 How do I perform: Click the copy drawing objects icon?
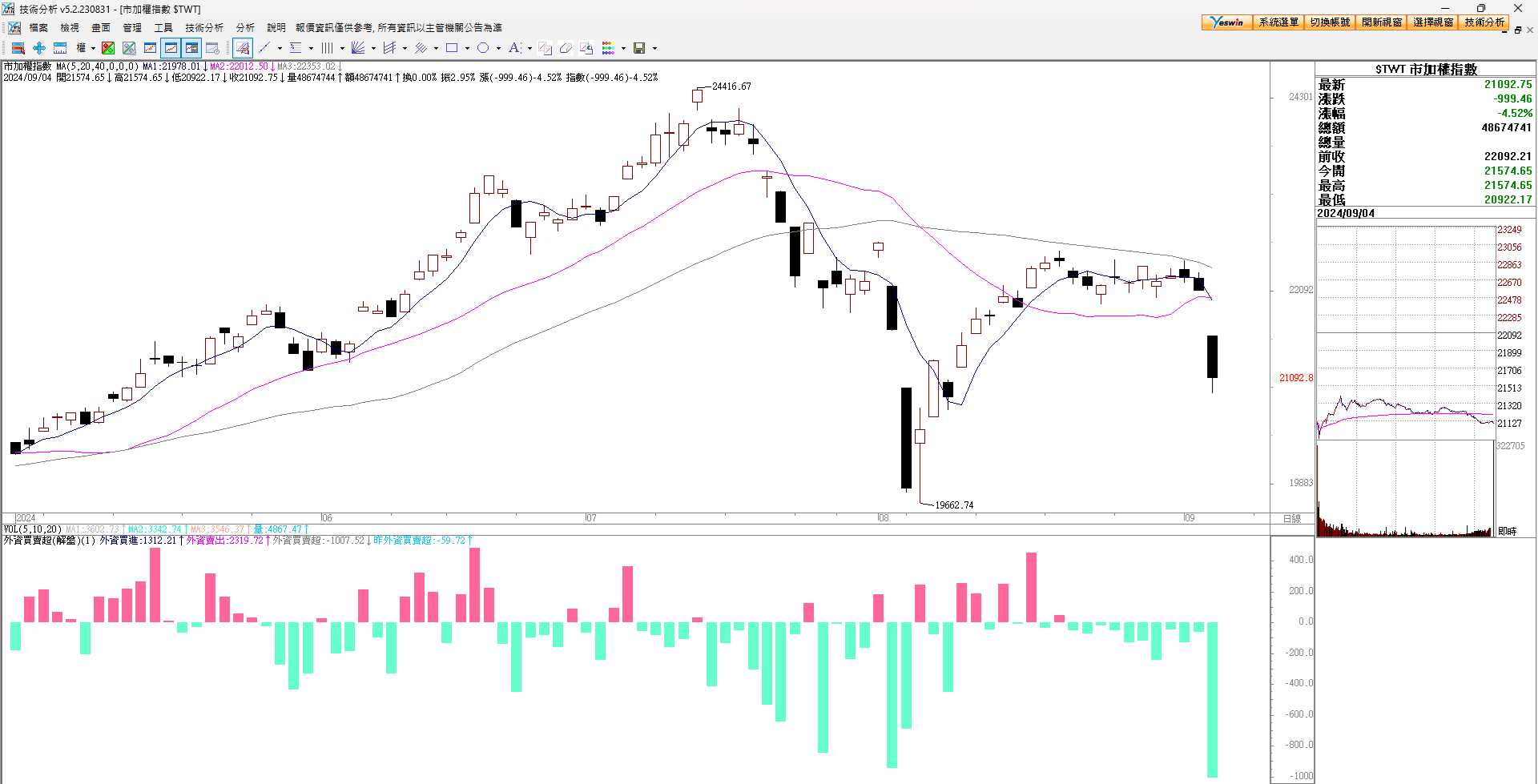(x=546, y=48)
